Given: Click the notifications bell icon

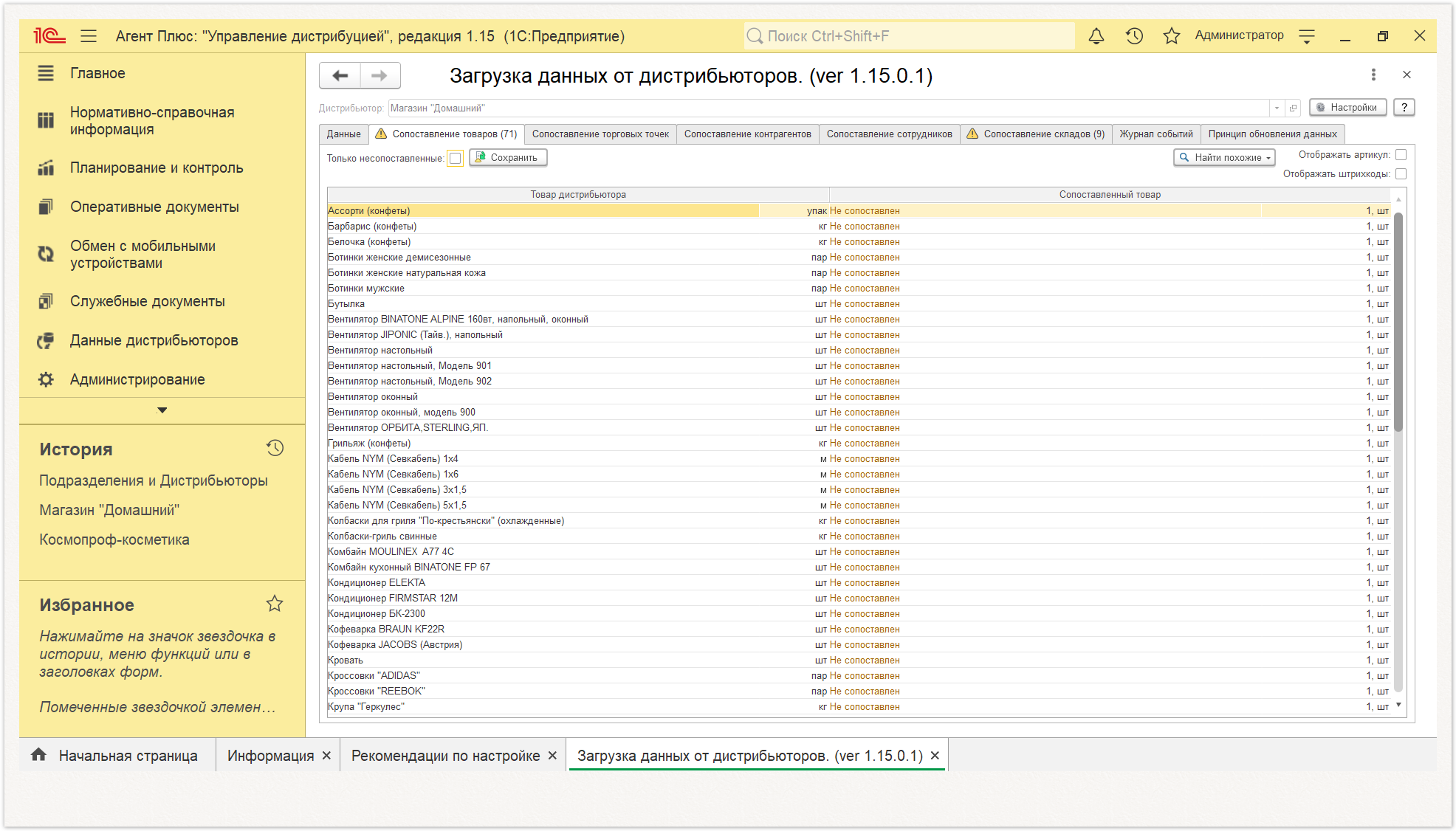Looking at the screenshot, I should pyautogui.click(x=1096, y=36).
